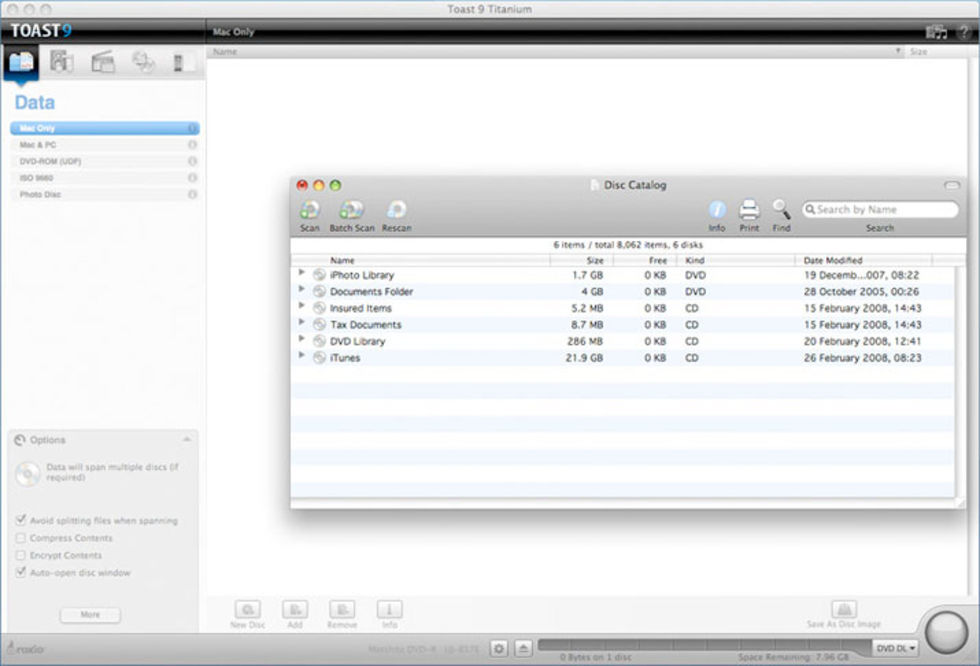This screenshot has height=666, width=980.
Task: Click the Print icon
Action: (749, 211)
